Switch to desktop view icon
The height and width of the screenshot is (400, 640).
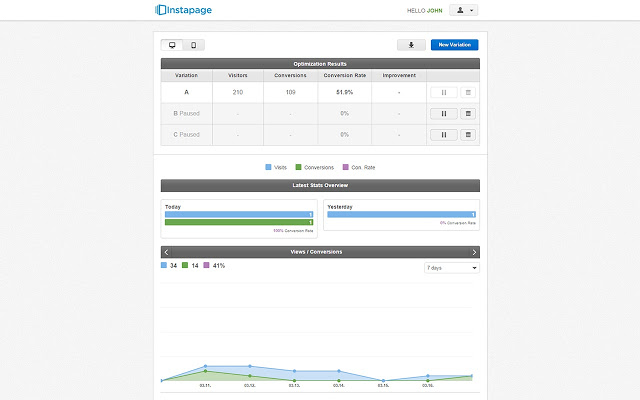pos(172,45)
